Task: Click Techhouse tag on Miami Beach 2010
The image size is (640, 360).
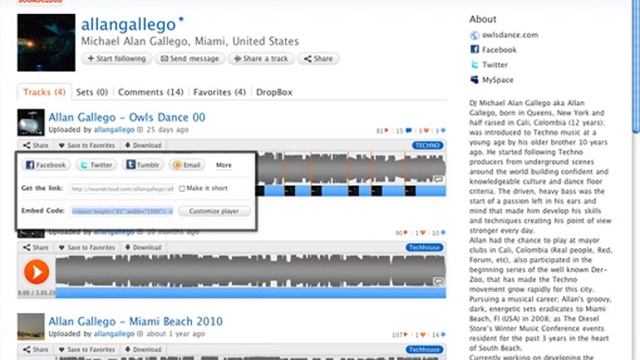Action: pos(424,349)
